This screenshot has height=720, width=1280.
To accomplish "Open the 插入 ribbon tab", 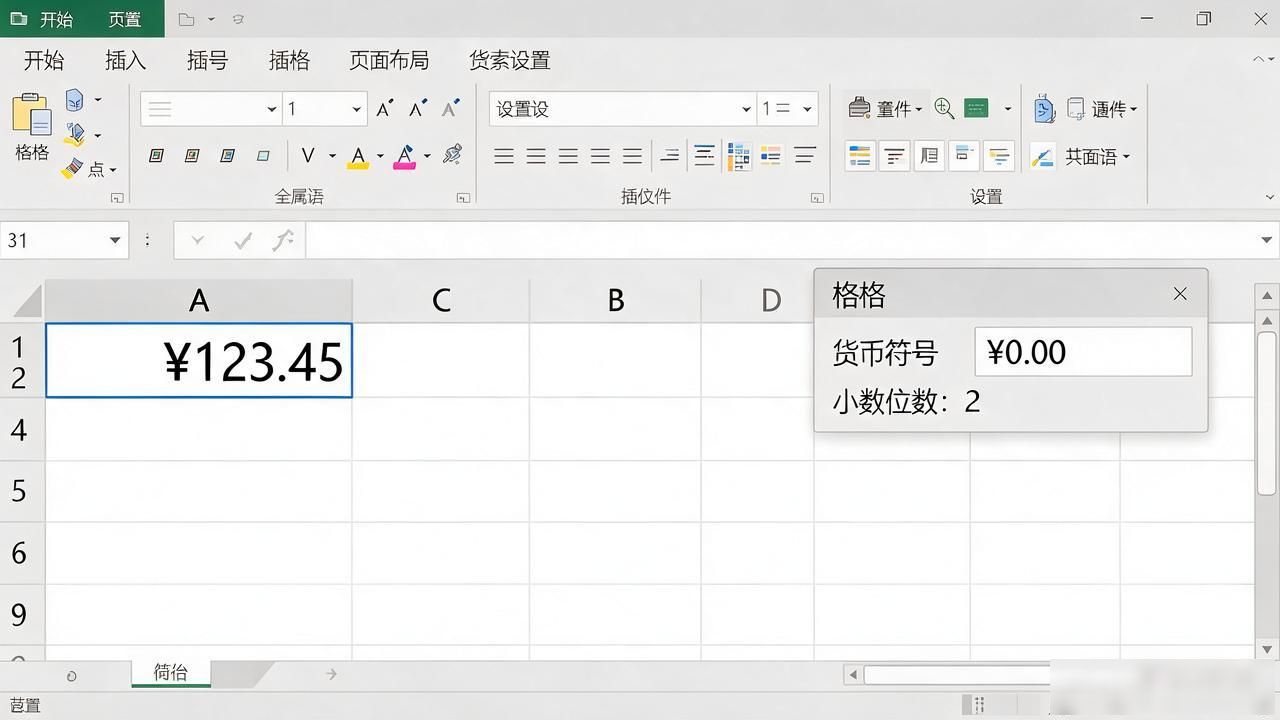I will (126, 60).
